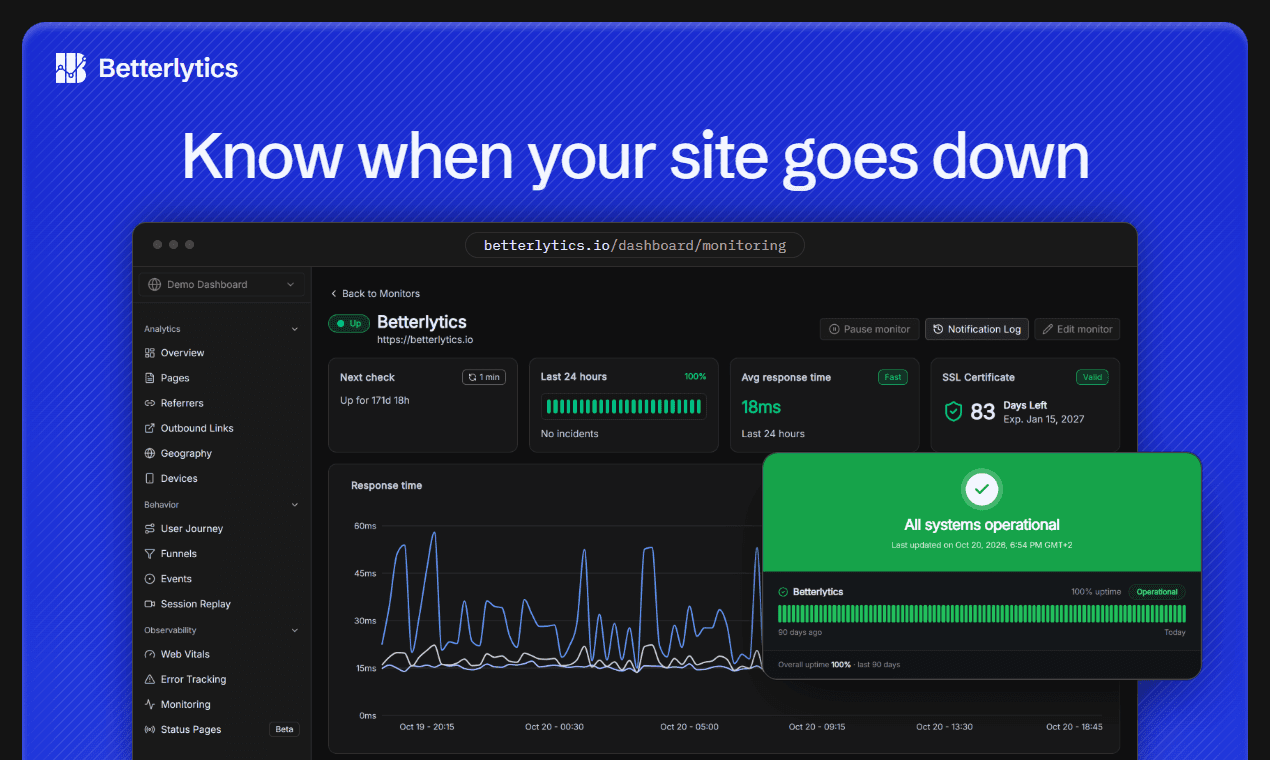Click the Last 24 hours uptime bar
Image resolution: width=1270 pixels, height=760 pixels.
click(623, 407)
